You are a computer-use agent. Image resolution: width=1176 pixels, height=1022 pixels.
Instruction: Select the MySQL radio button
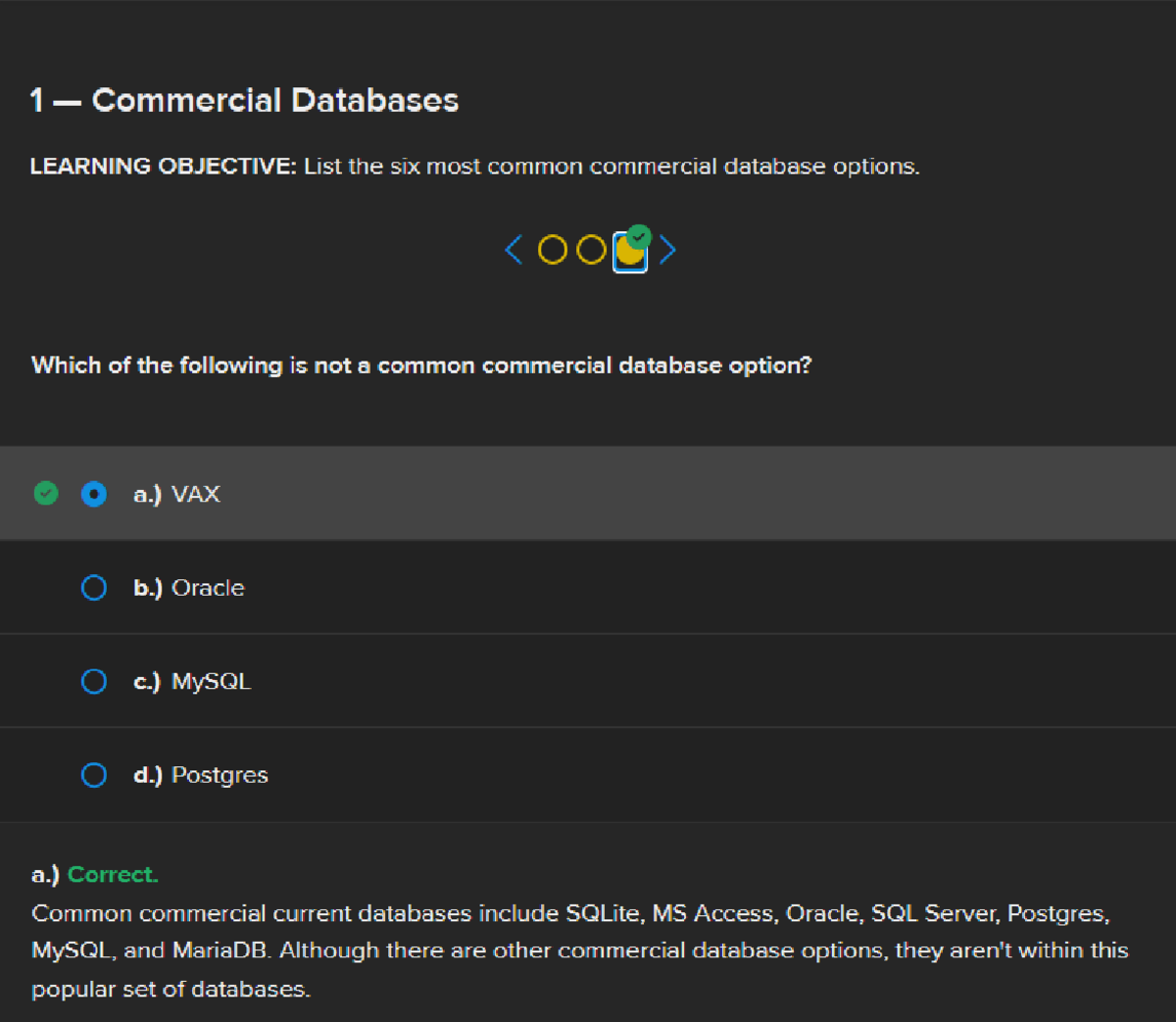click(94, 681)
